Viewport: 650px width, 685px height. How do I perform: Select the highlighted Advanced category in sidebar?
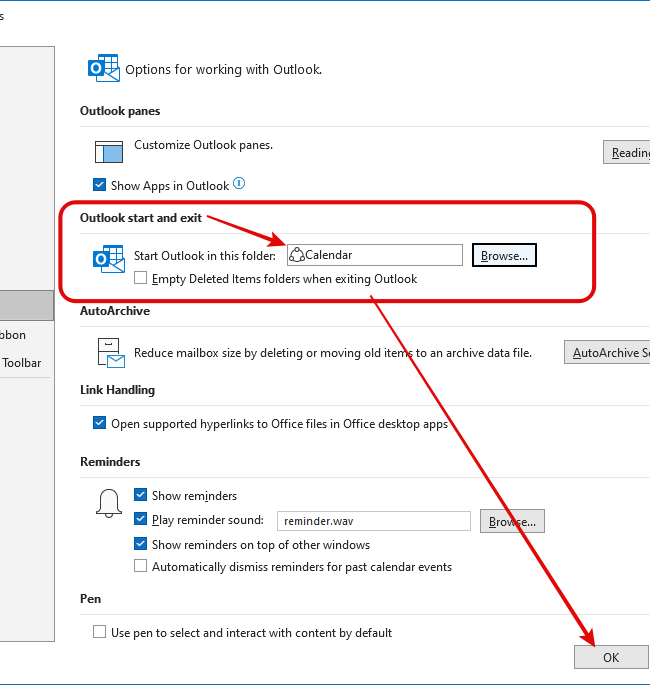[x=27, y=306]
